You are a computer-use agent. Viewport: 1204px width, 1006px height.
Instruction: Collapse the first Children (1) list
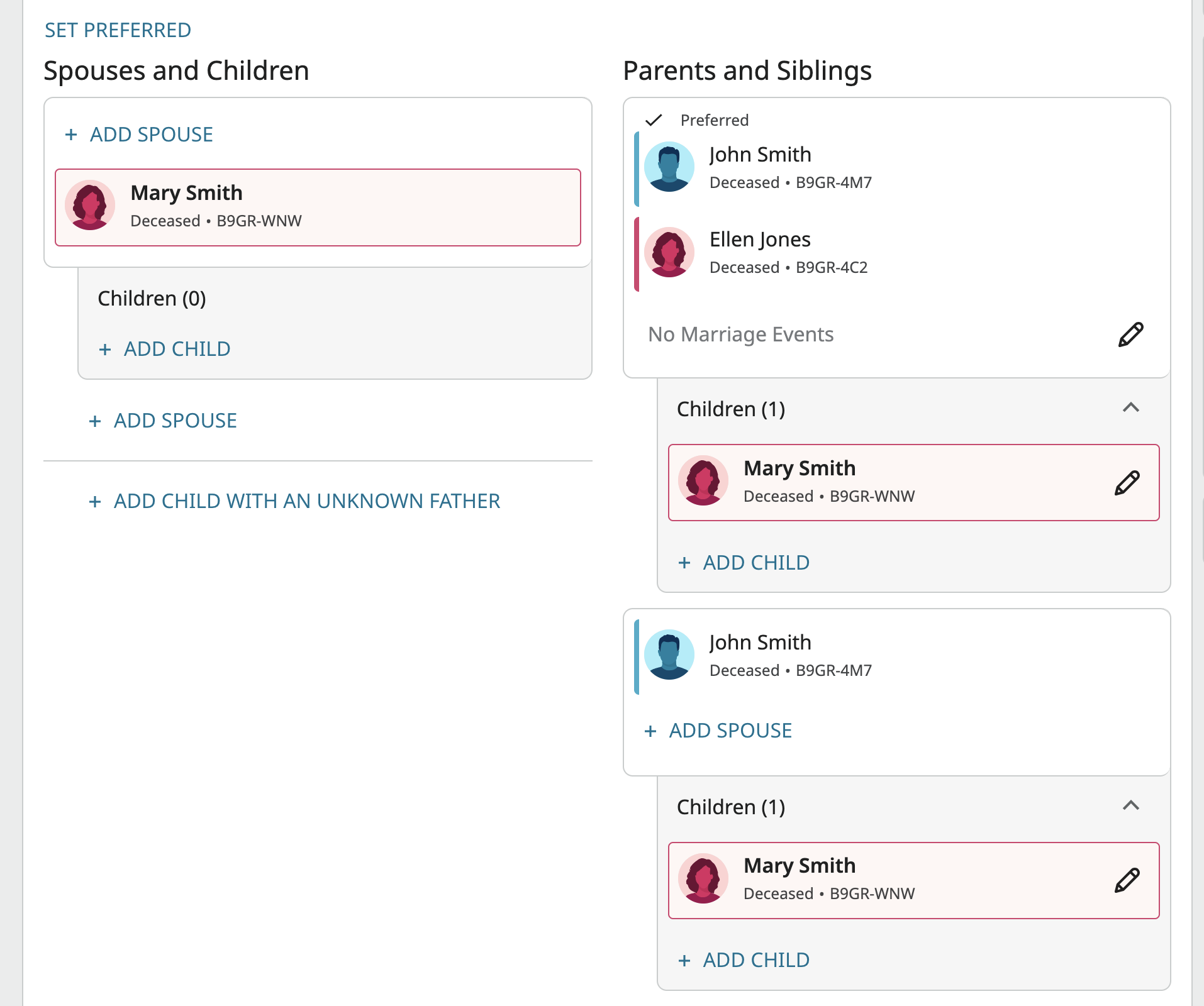point(1130,408)
